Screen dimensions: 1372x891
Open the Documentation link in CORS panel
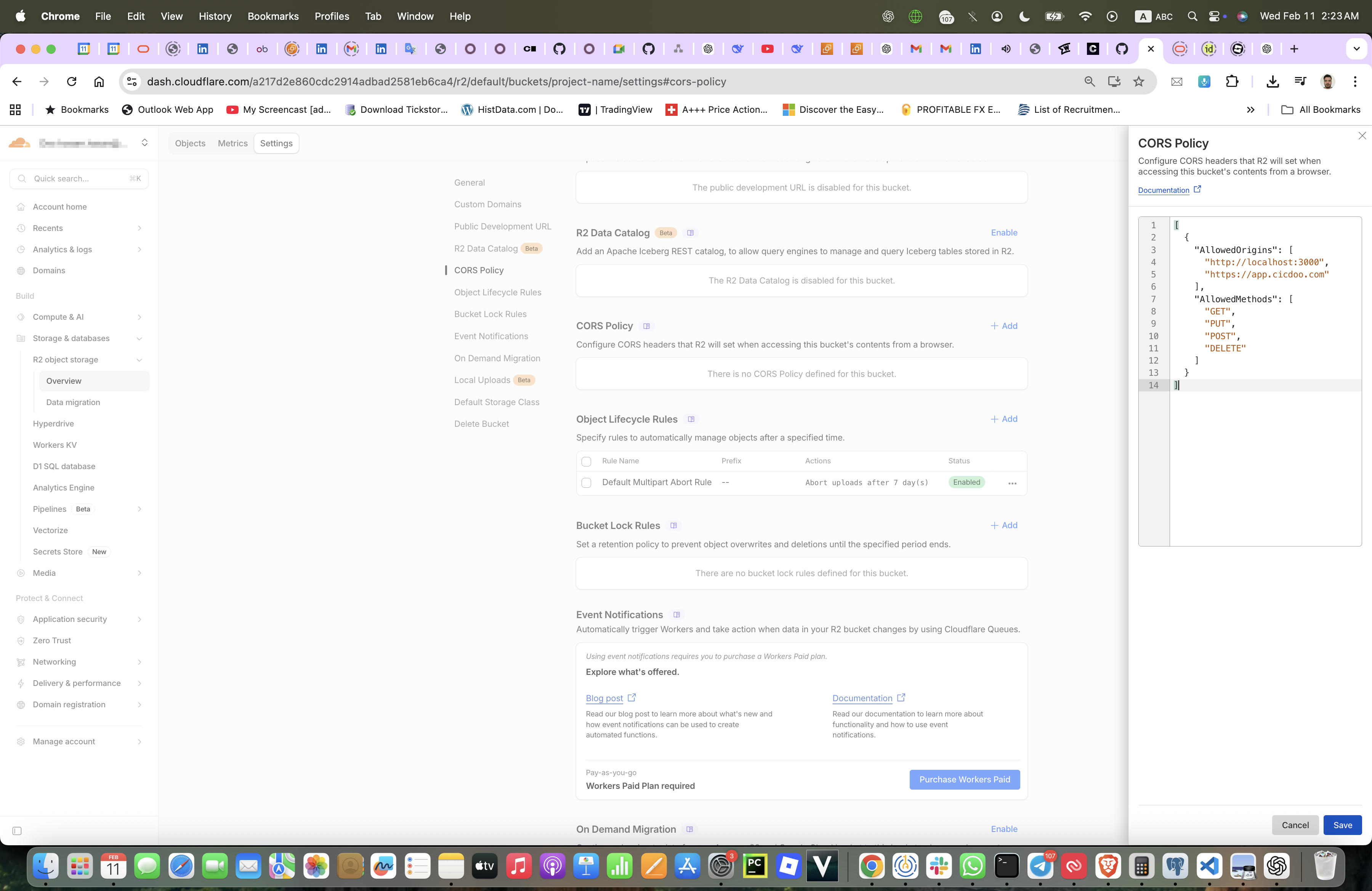point(1163,190)
